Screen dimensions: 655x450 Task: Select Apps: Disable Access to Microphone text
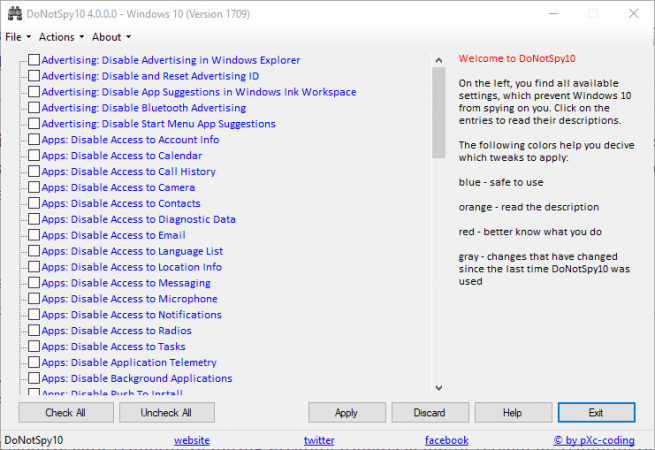[x=129, y=299]
